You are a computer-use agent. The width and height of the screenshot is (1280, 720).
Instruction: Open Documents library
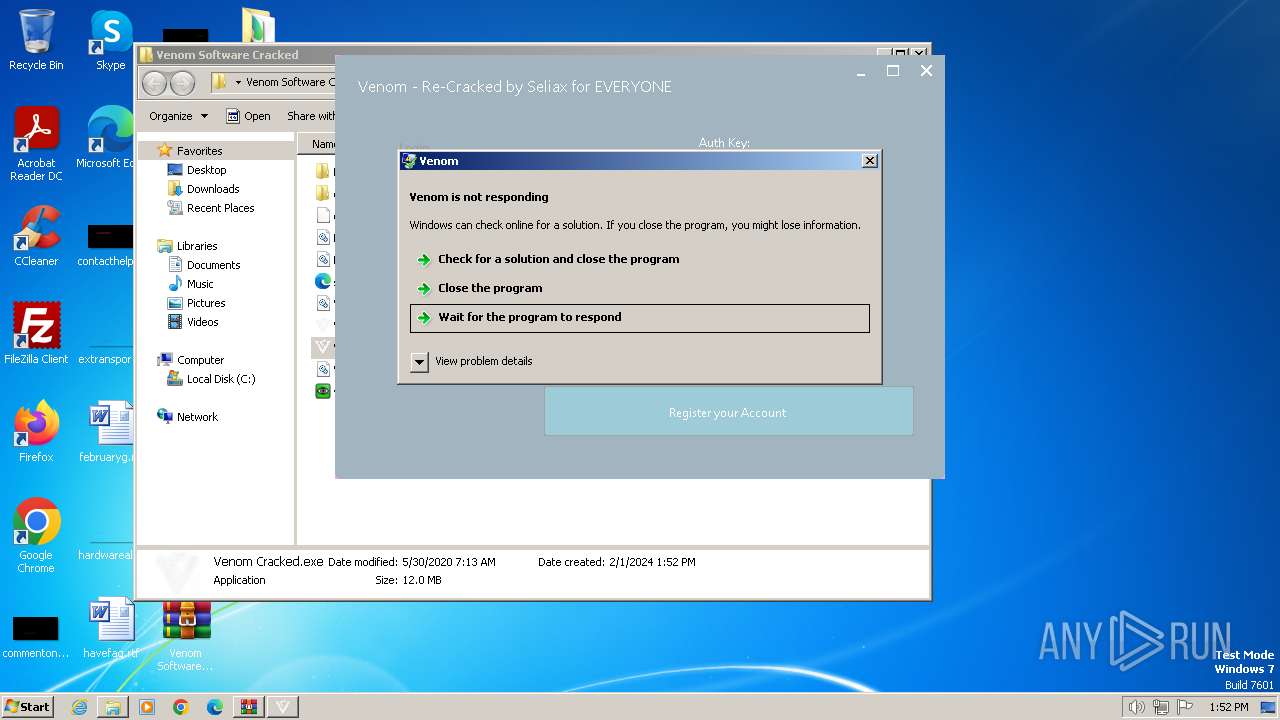pyautogui.click(x=213, y=265)
